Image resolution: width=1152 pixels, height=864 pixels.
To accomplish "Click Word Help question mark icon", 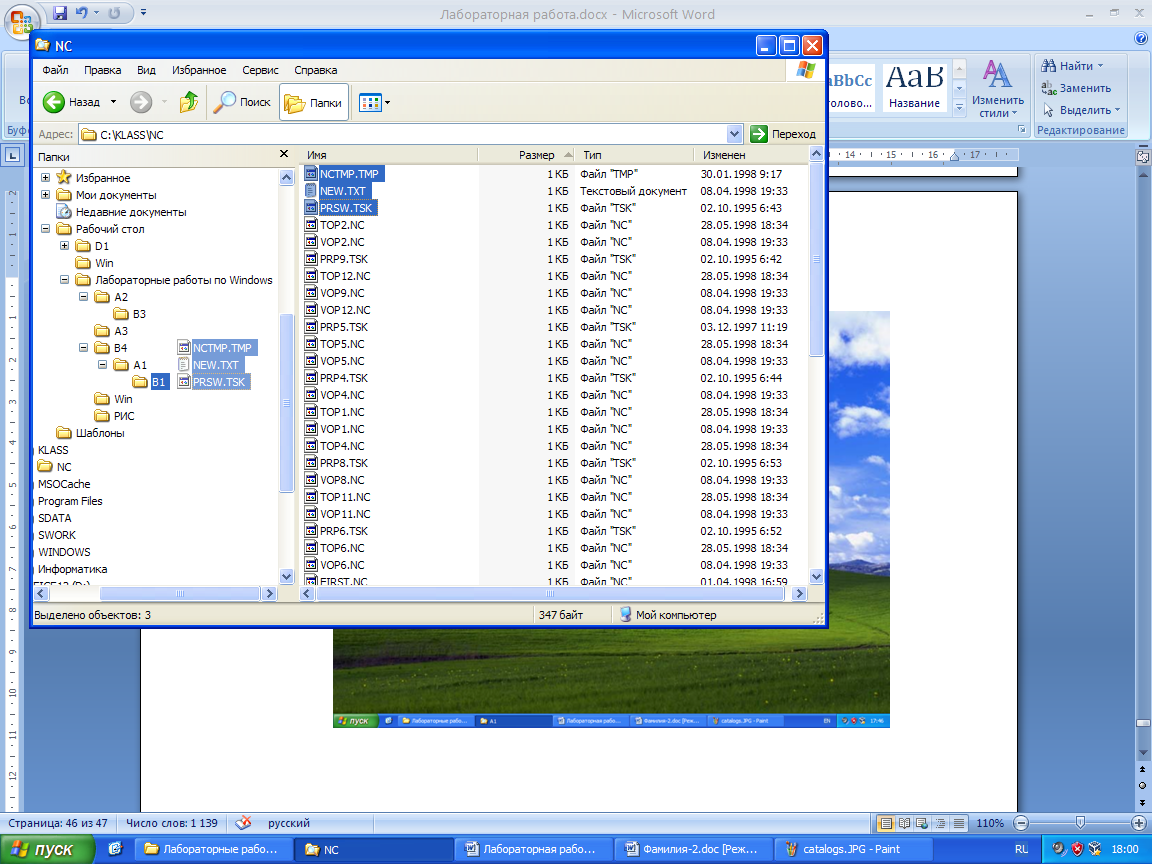I will tap(1140, 38).
